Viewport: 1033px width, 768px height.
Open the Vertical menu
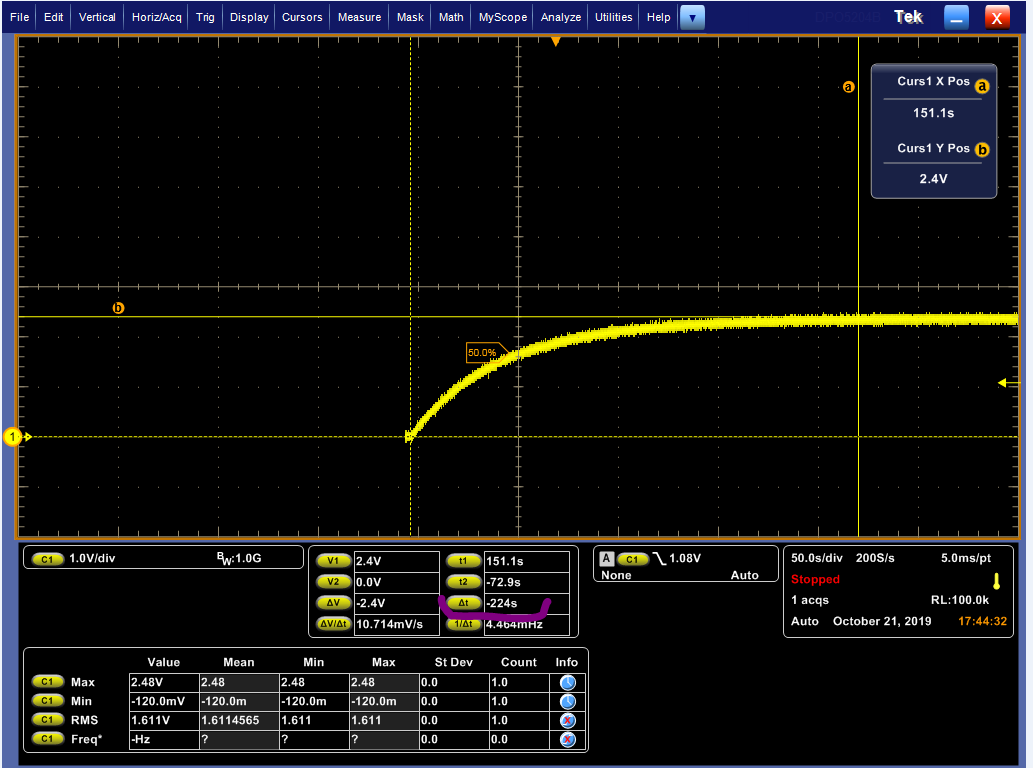pyautogui.click(x=97, y=17)
